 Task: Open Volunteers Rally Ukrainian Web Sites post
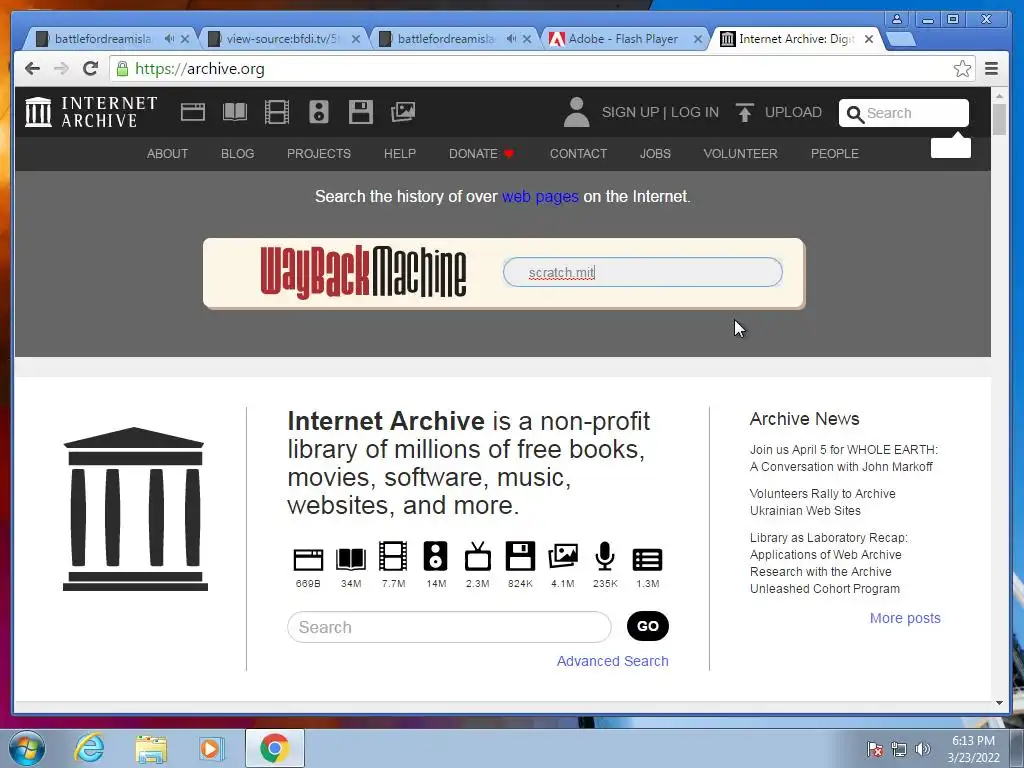pyautogui.click(x=822, y=502)
